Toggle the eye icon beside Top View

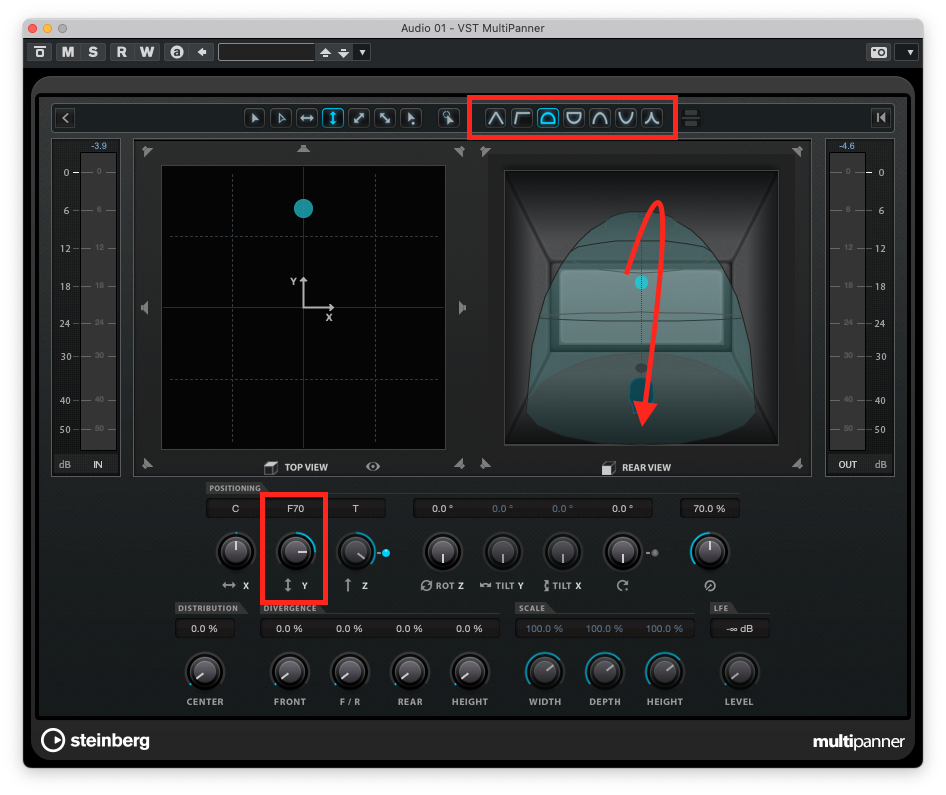(x=372, y=467)
